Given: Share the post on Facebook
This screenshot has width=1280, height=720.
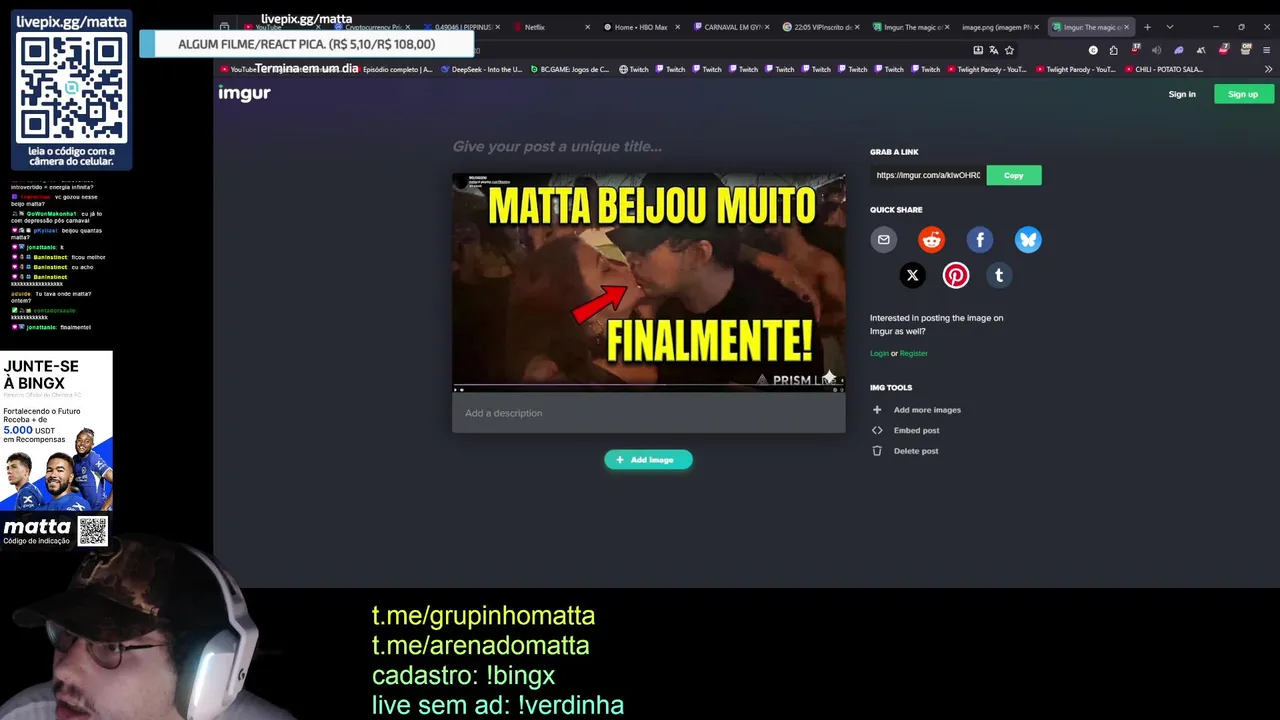Looking at the screenshot, I should [x=980, y=239].
